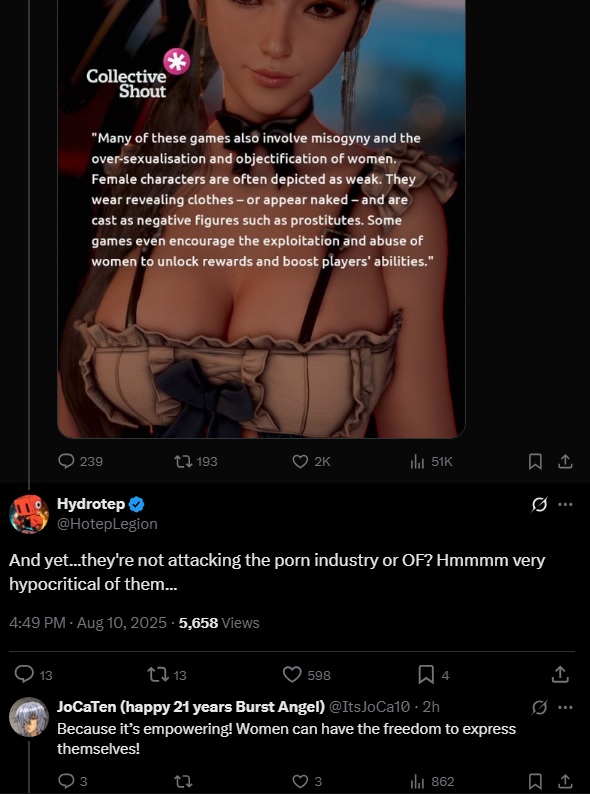Open JoCaTen's profile avatar
Image resolution: width=590 pixels, height=794 pixels.
pyautogui.click(x=29, y=717)
